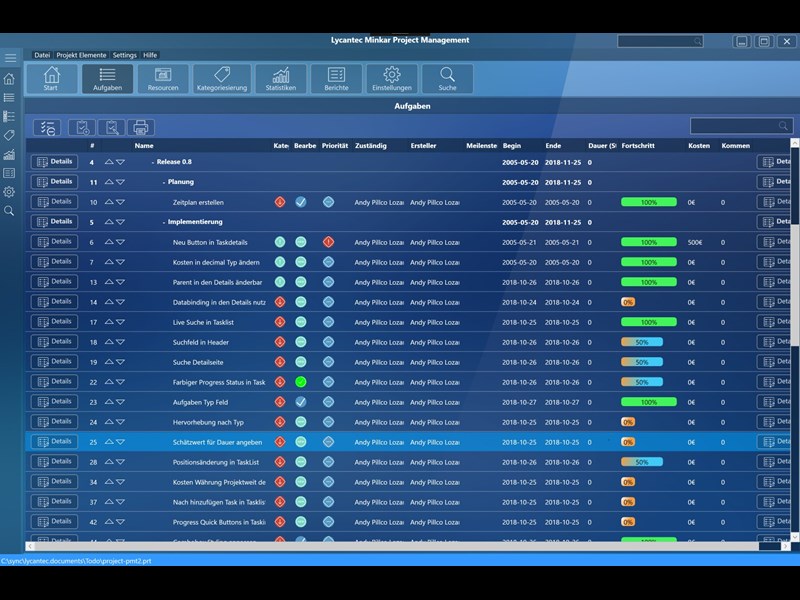Click the search icon in title bar search box

click(697, 41)
